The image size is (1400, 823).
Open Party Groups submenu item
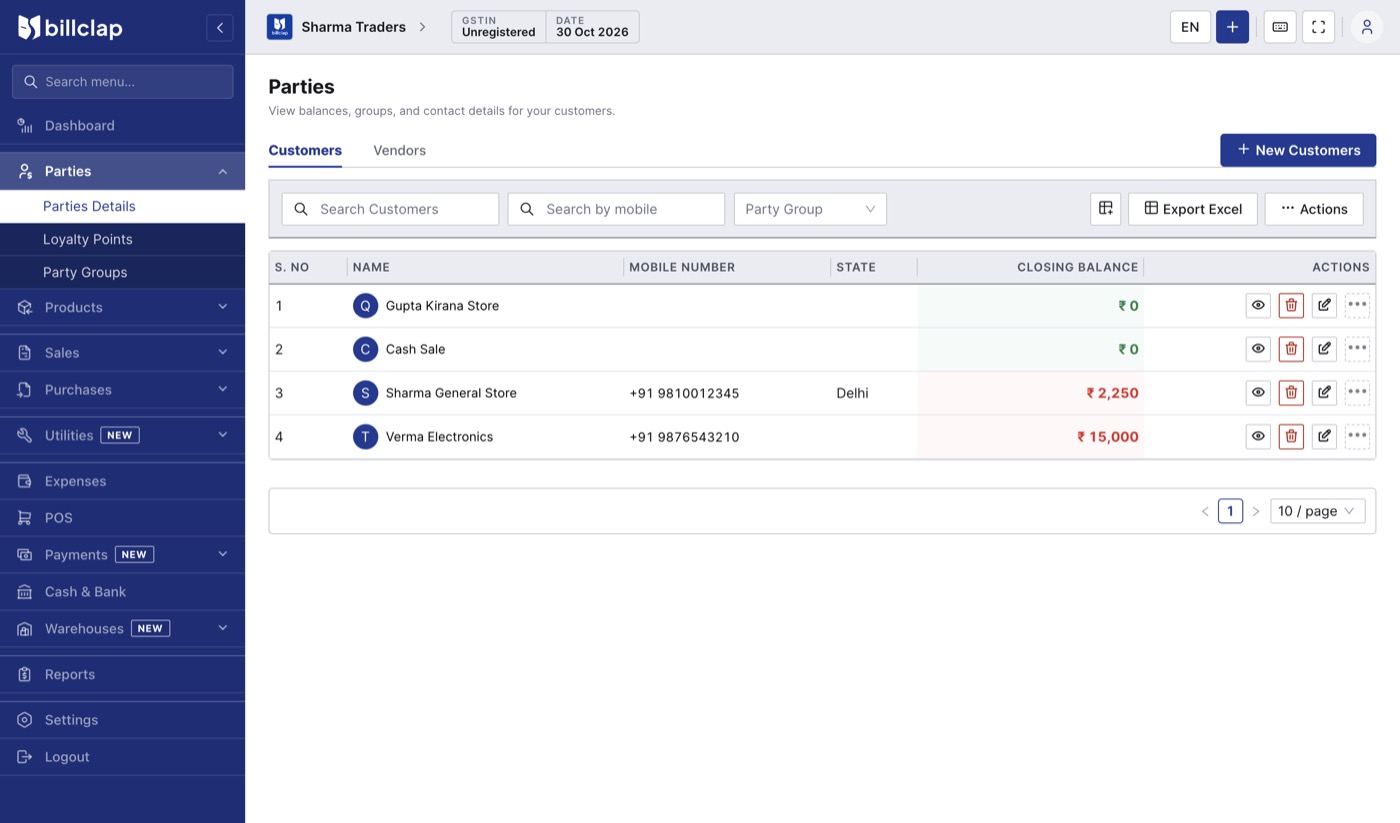point(122,272)
